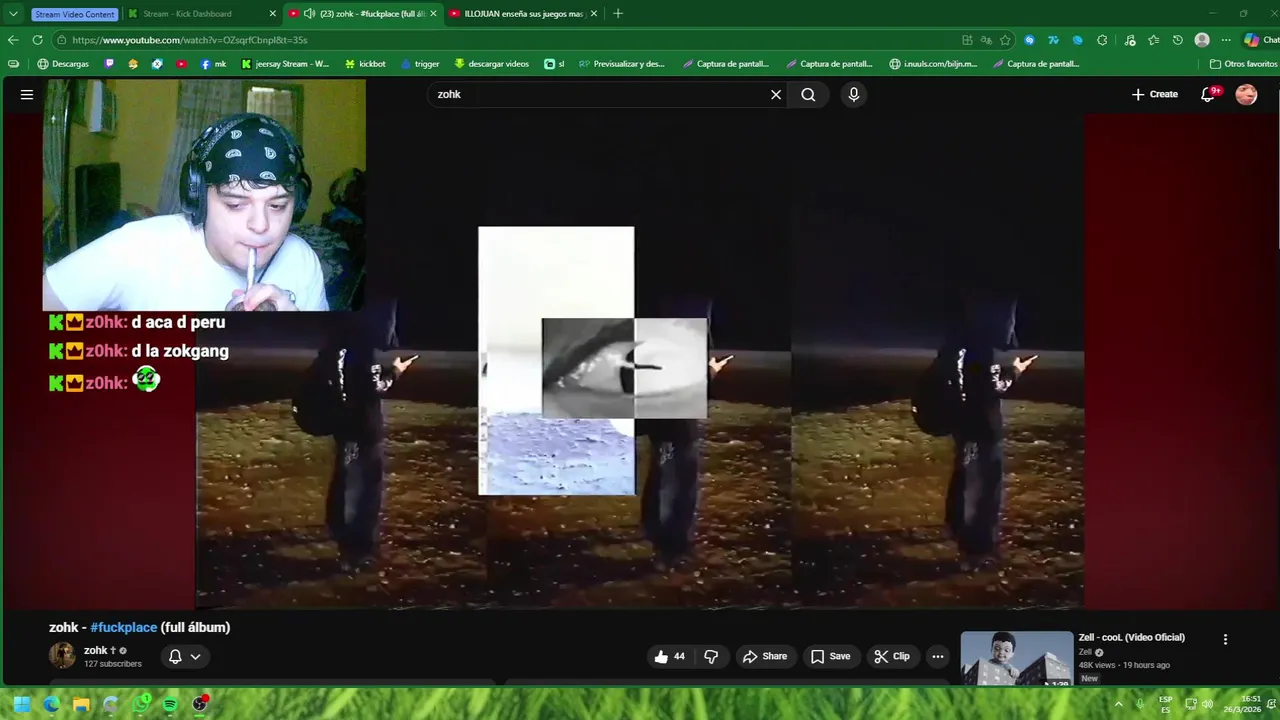Image resolution: width=1280 pixels, height=720 pixels.
Task: Open the trigger bookmark
Action: click(x=420, y=64)
